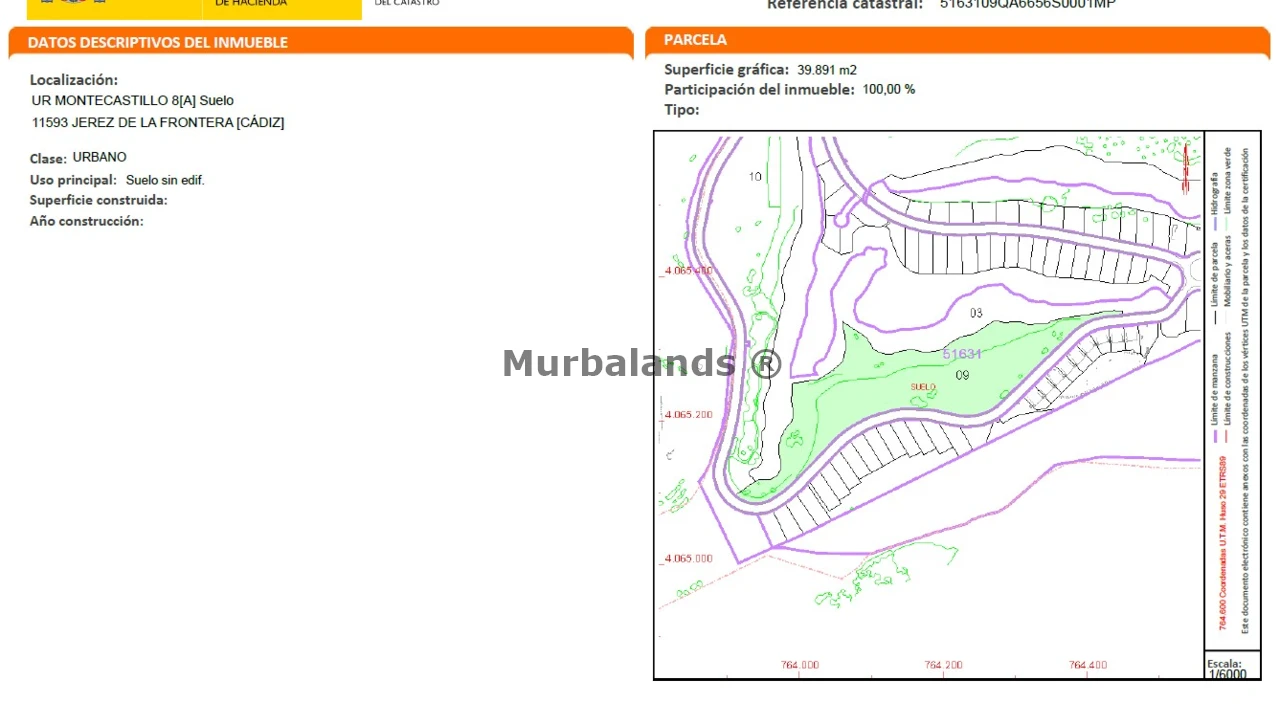The height and width of the screenshot is (720, 1280).
Task: Click parcel number "10" on the map
Action: click(x=755, y=177)
